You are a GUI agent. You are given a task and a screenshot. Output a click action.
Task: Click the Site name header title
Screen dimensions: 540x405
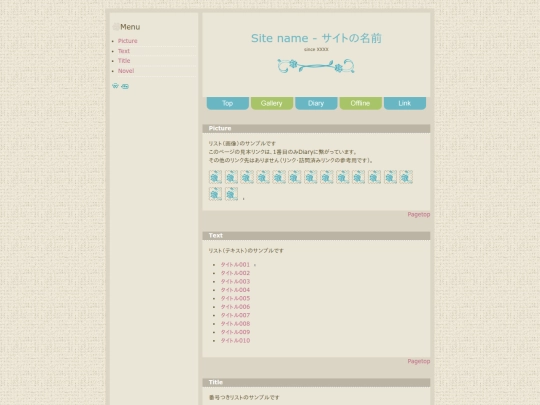[x=316, y=38]
